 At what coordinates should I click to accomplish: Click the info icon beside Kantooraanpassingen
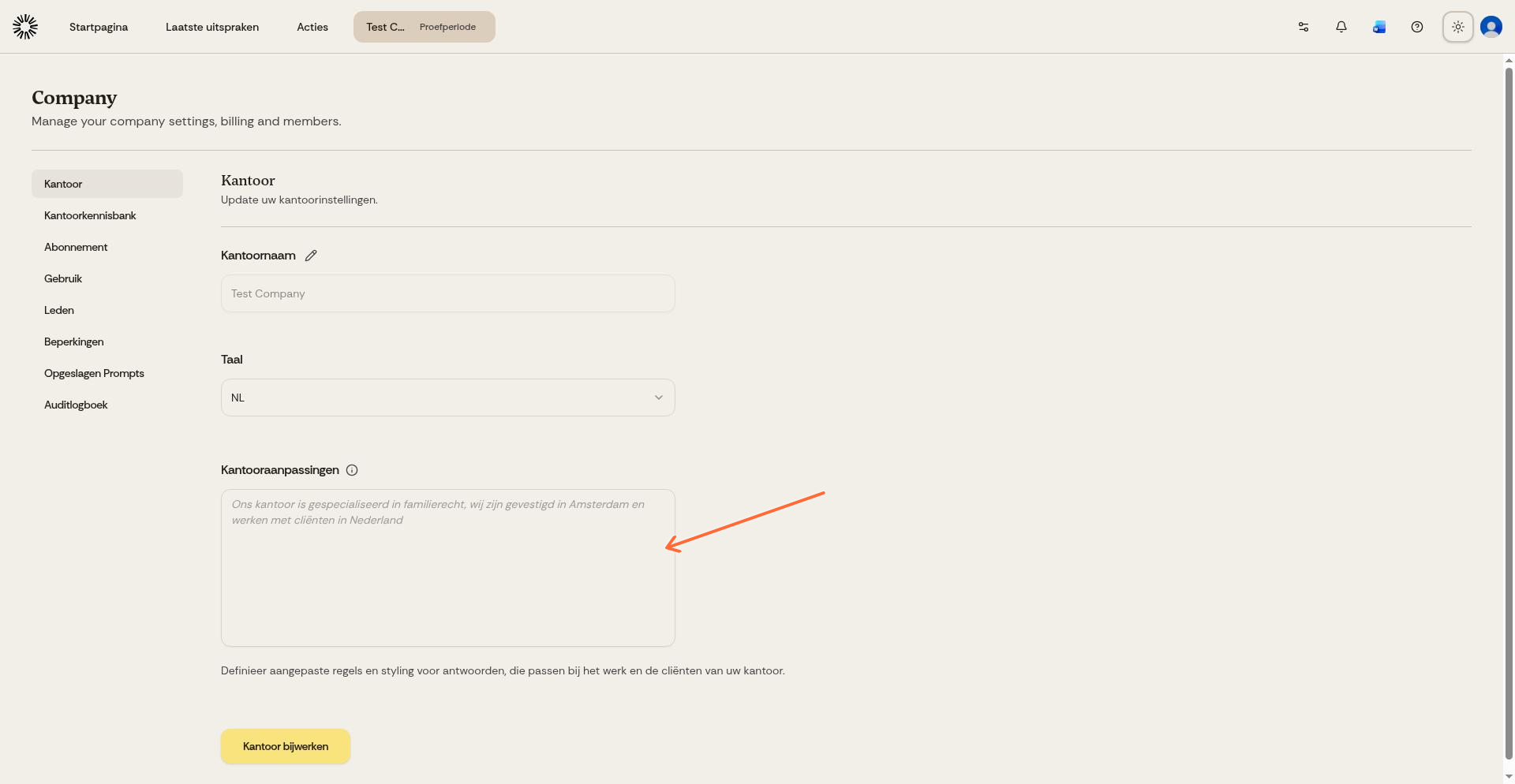[x=352, y=470]
